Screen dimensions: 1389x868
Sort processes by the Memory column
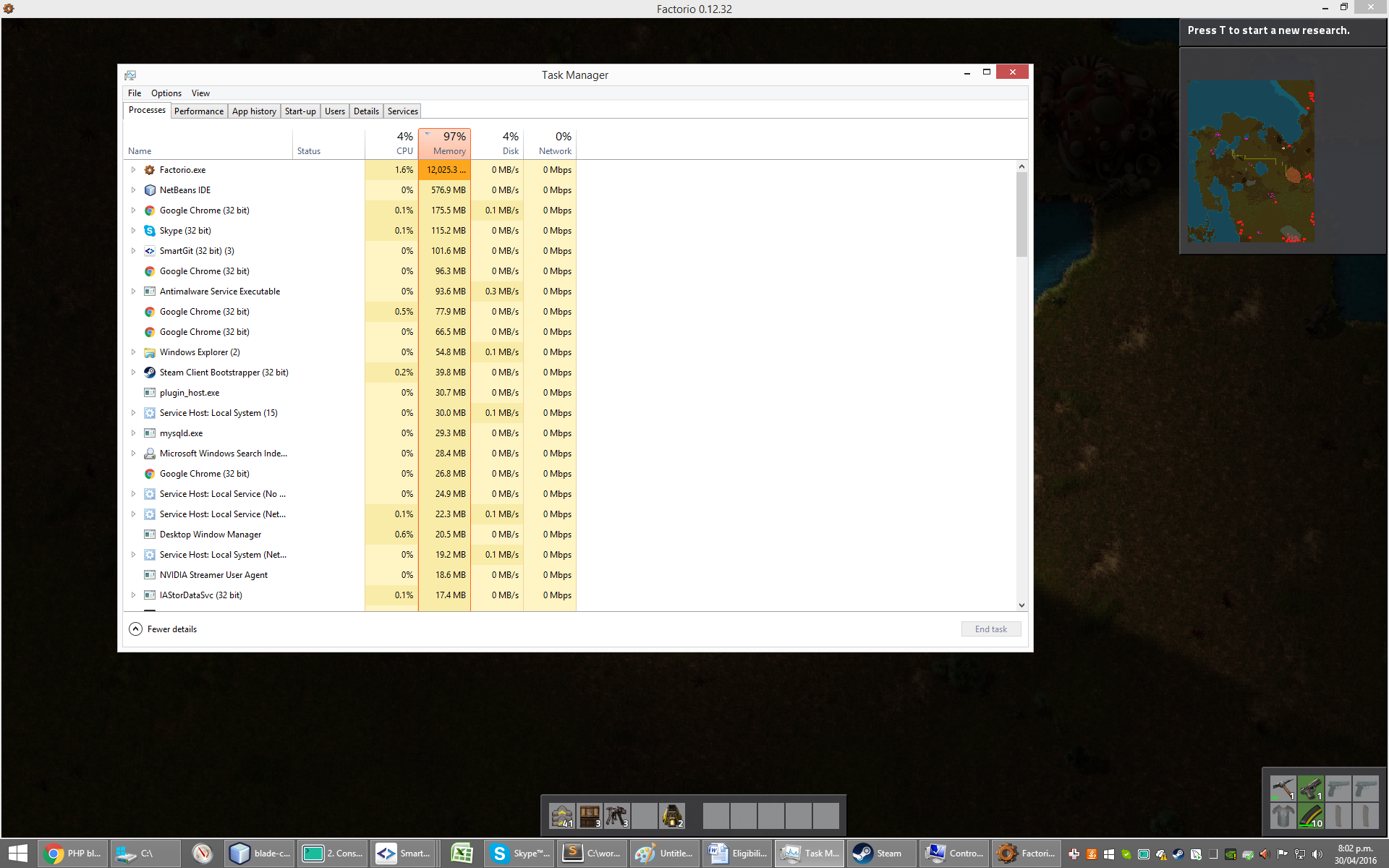click(x=444, y=143)
